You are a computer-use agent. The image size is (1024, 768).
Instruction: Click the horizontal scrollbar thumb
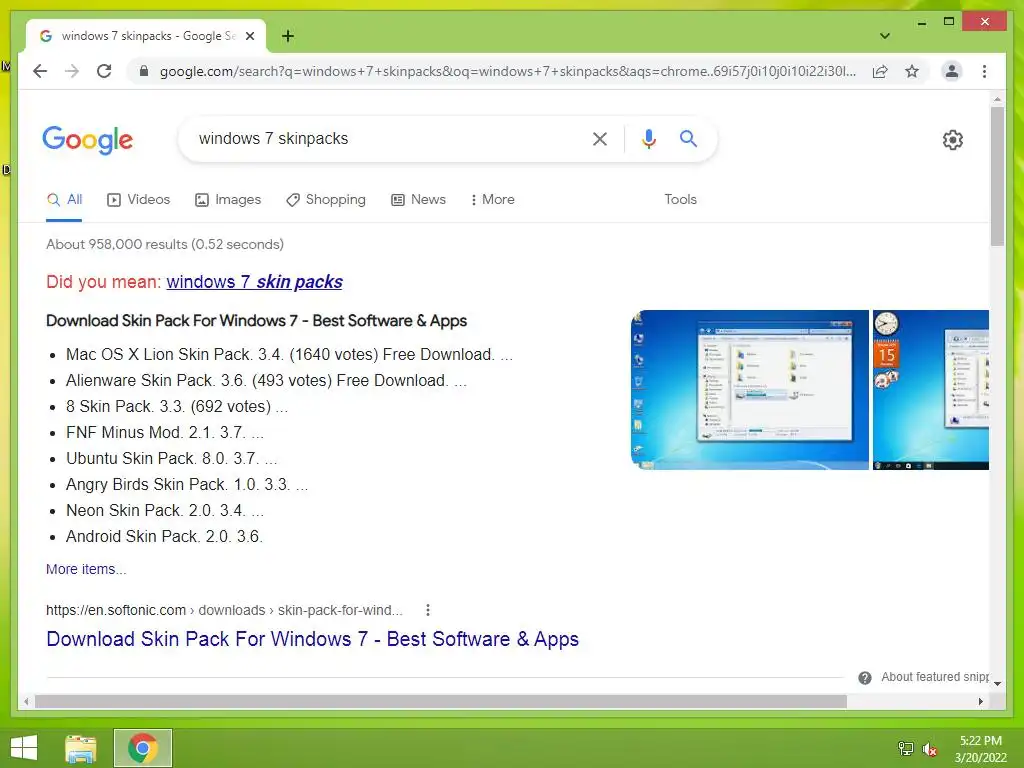pos(441,701)
